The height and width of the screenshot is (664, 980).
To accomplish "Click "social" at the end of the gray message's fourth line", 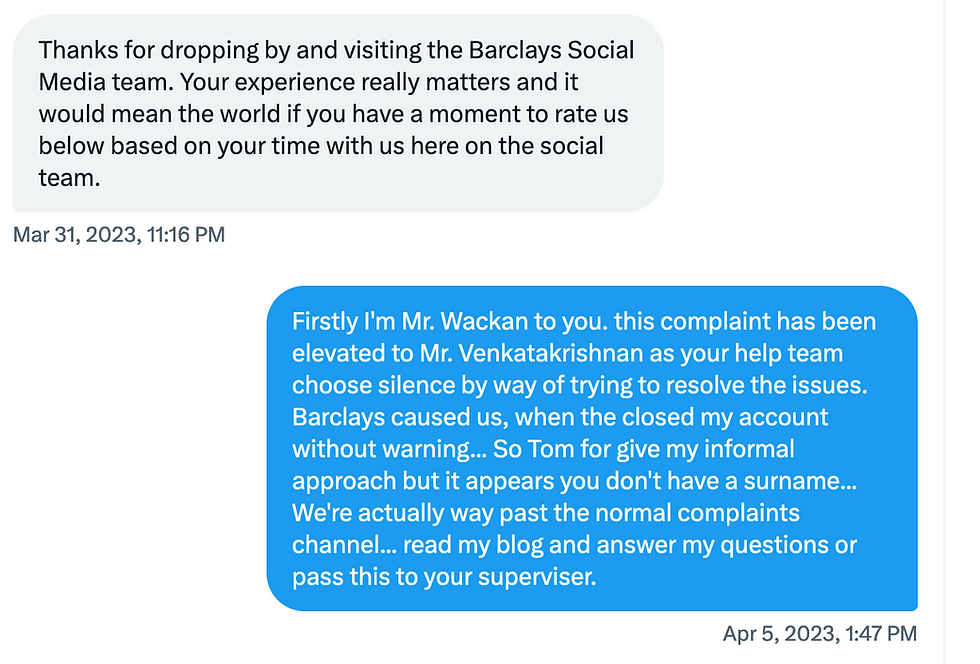I will coord(569,146).
